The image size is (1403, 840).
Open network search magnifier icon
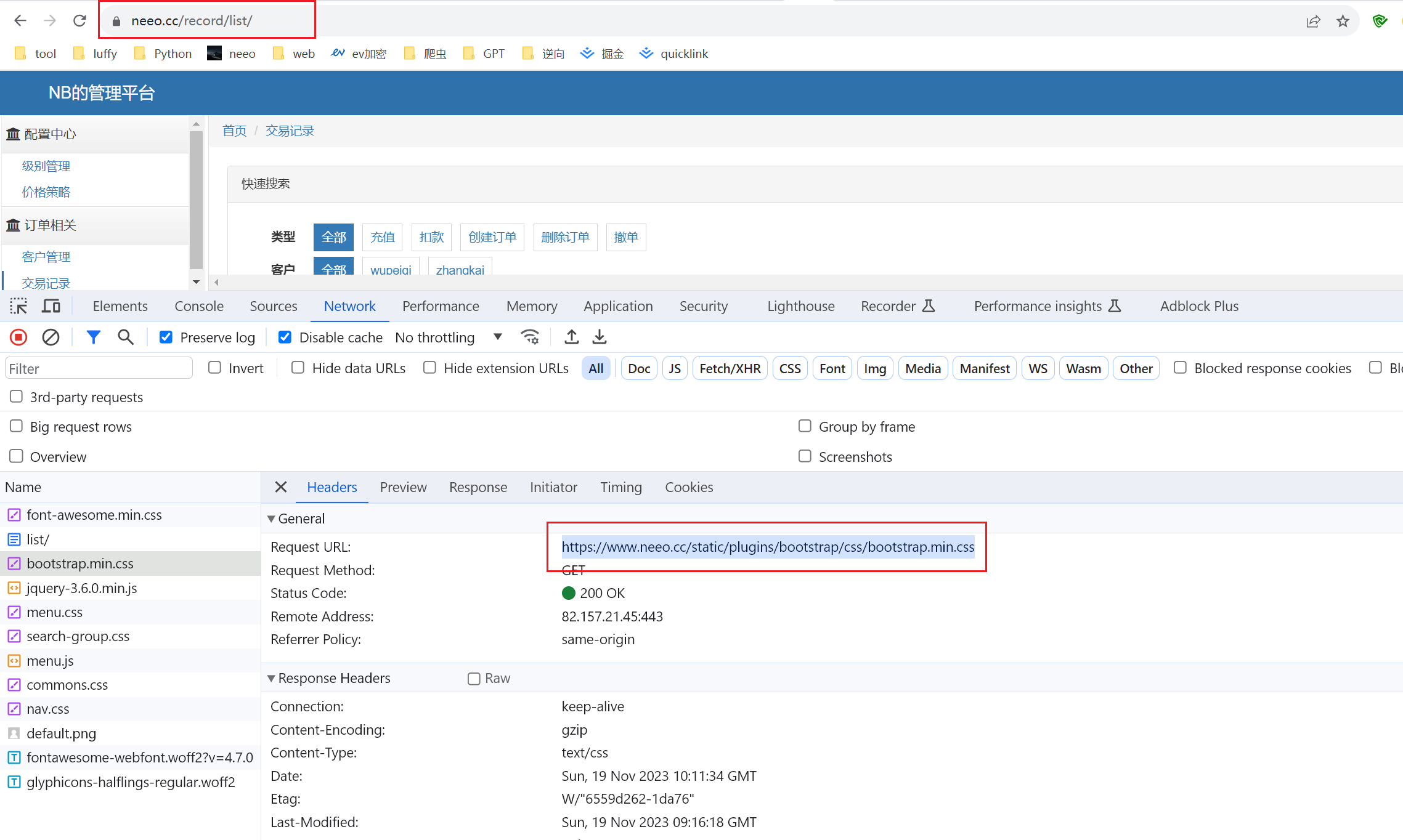point(126,337)
